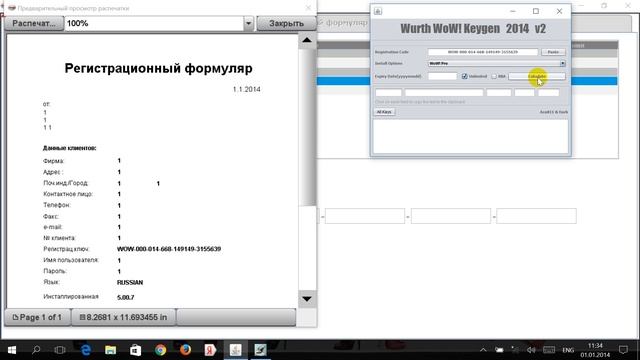Viewport: 640px width, 360px height.
Task: Click the Expiry Date input field
Action: coord(442,76)
